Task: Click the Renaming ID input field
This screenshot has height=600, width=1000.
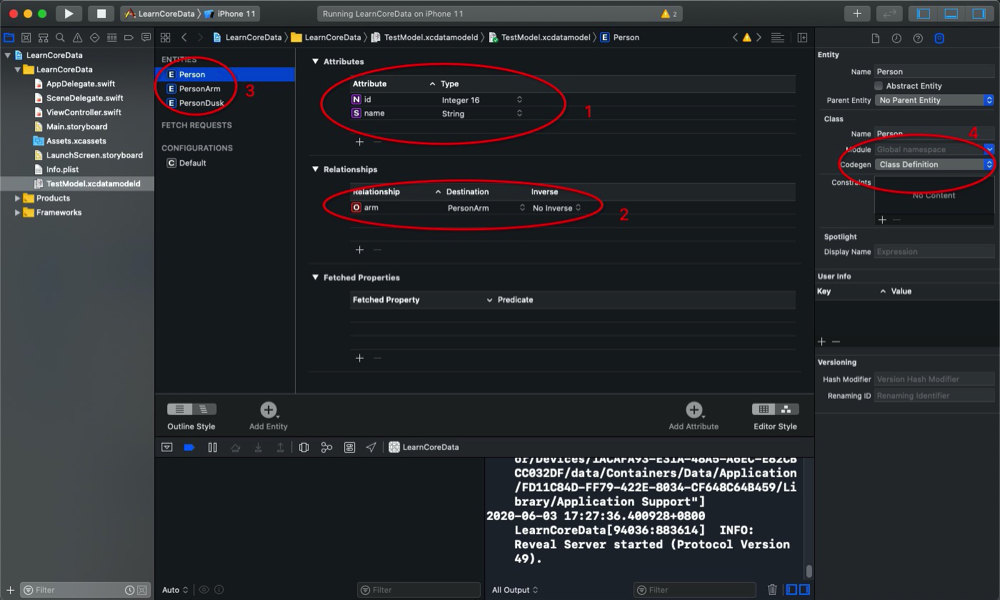Action: (934, 396)
